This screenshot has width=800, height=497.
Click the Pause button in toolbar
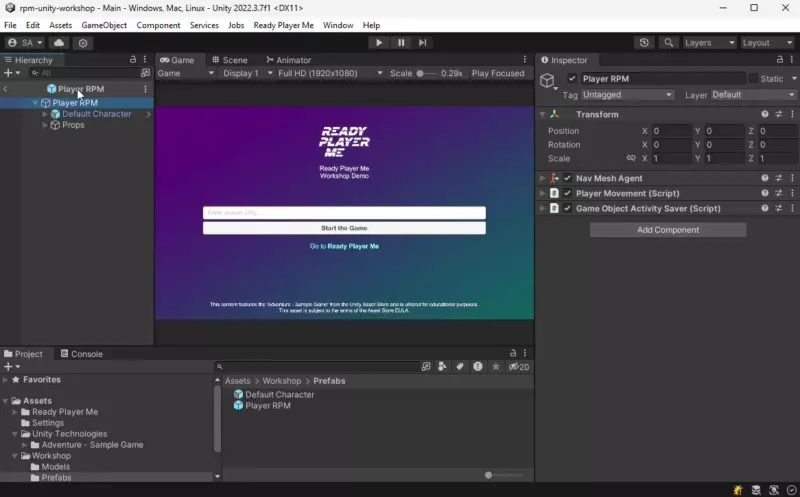pyautogui.click(x=401, y=42)
